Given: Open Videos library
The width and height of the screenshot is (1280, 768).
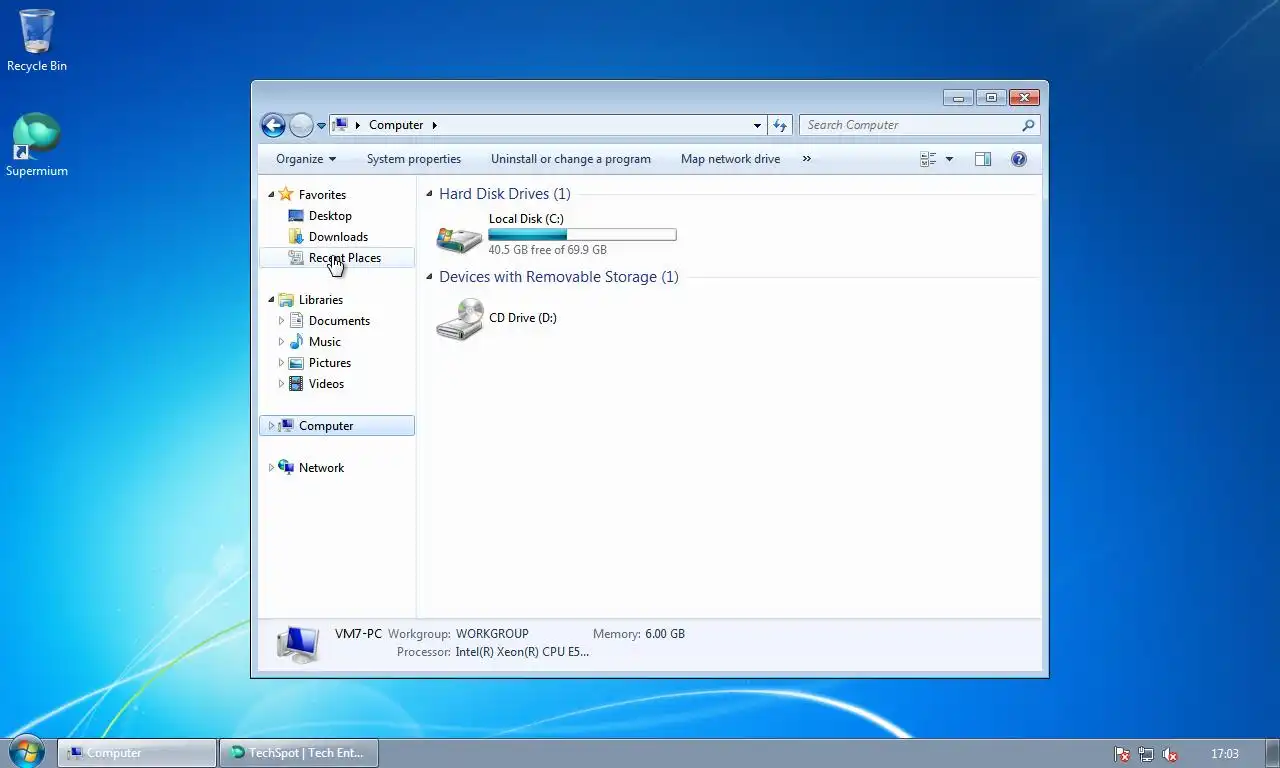Looking at the screenshot, I should tap(326, 384).
